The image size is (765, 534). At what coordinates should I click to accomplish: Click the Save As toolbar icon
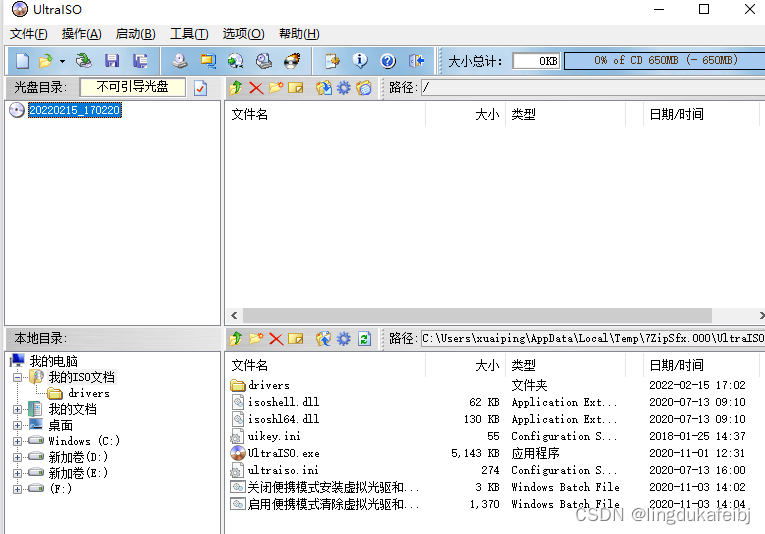click(x=140, y=61)
